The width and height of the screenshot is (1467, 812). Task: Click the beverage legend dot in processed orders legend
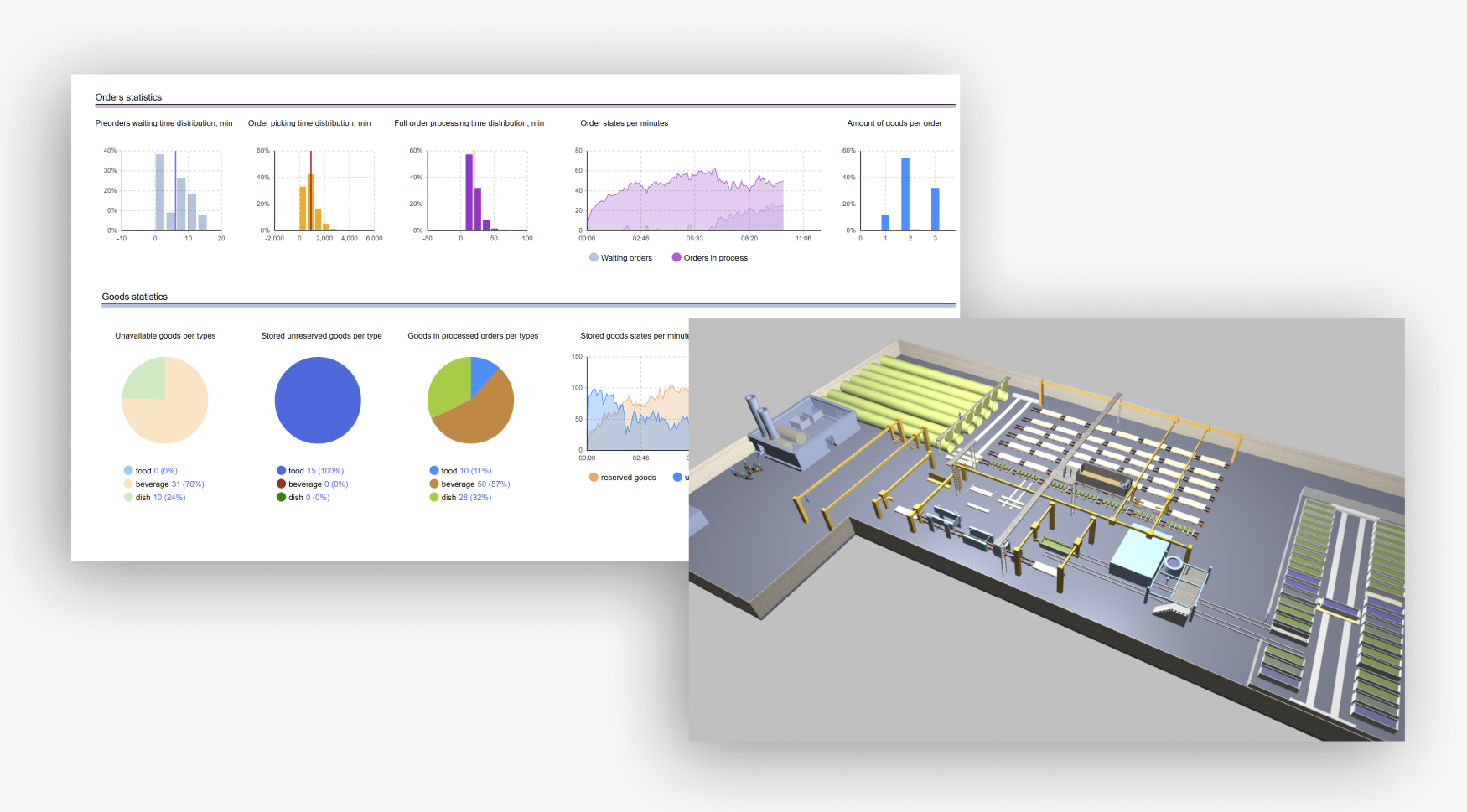434,484
